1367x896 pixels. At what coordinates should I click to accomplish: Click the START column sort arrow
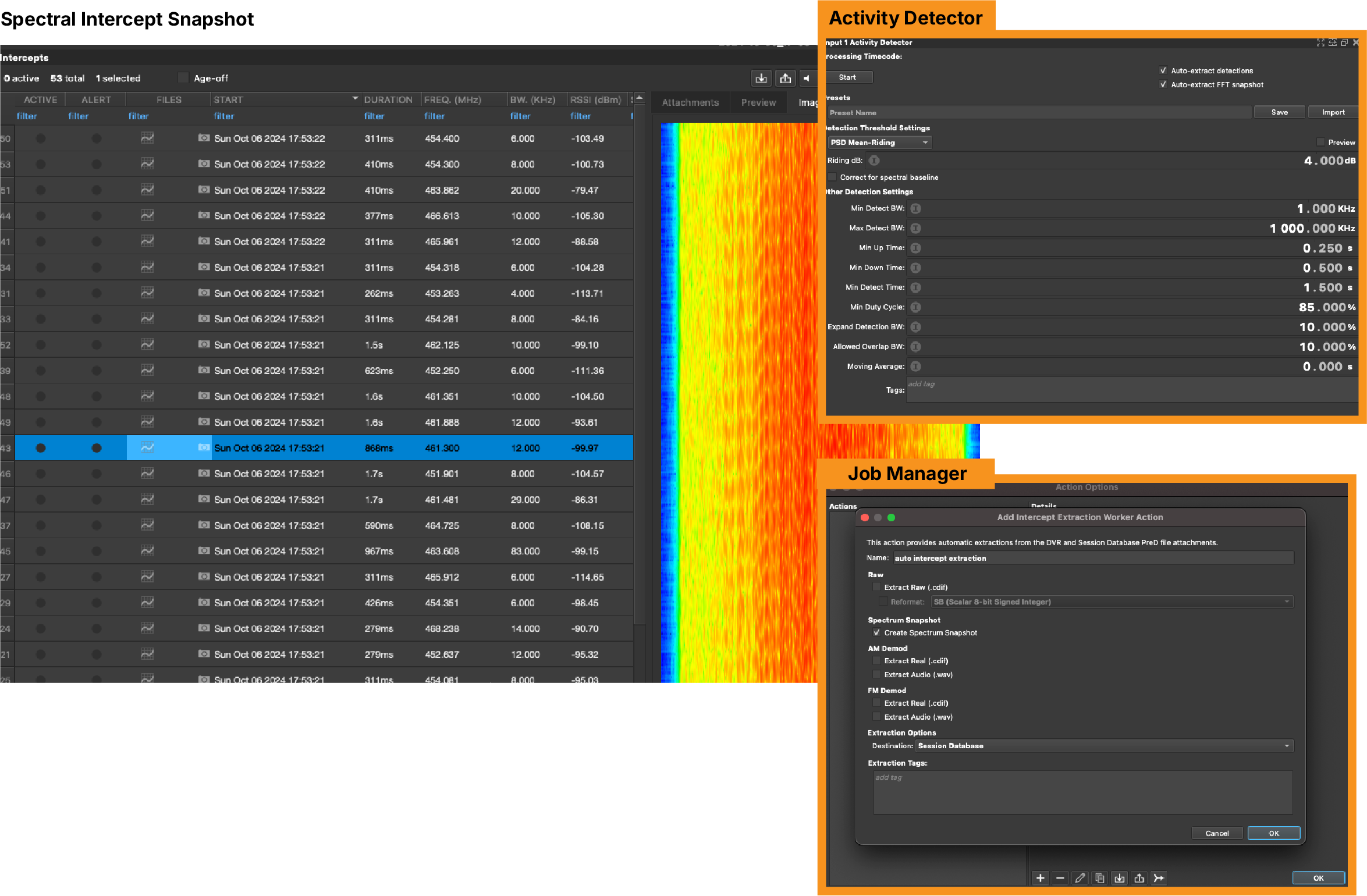tap(355, 99)
